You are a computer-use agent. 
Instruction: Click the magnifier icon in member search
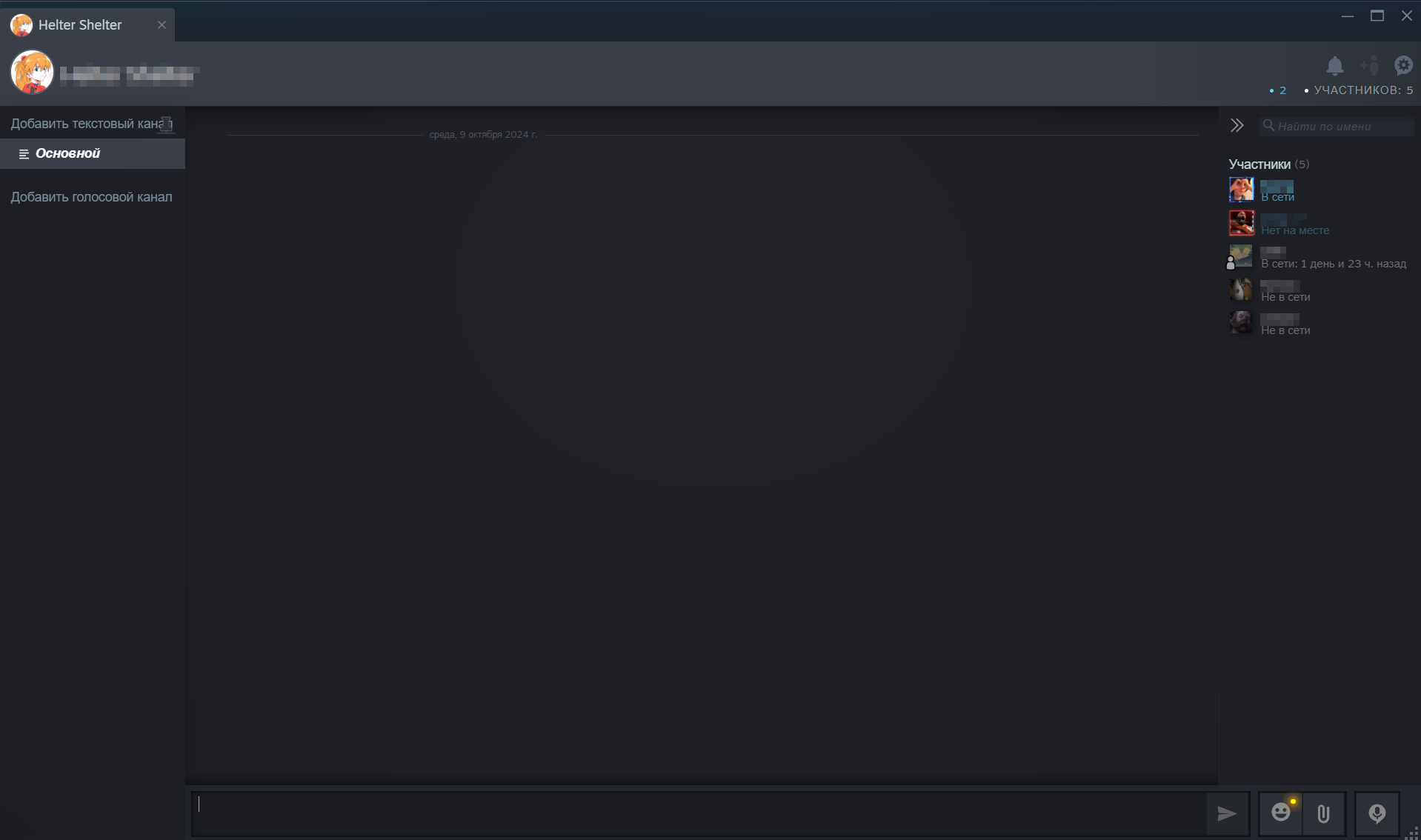coord(1270,126)
